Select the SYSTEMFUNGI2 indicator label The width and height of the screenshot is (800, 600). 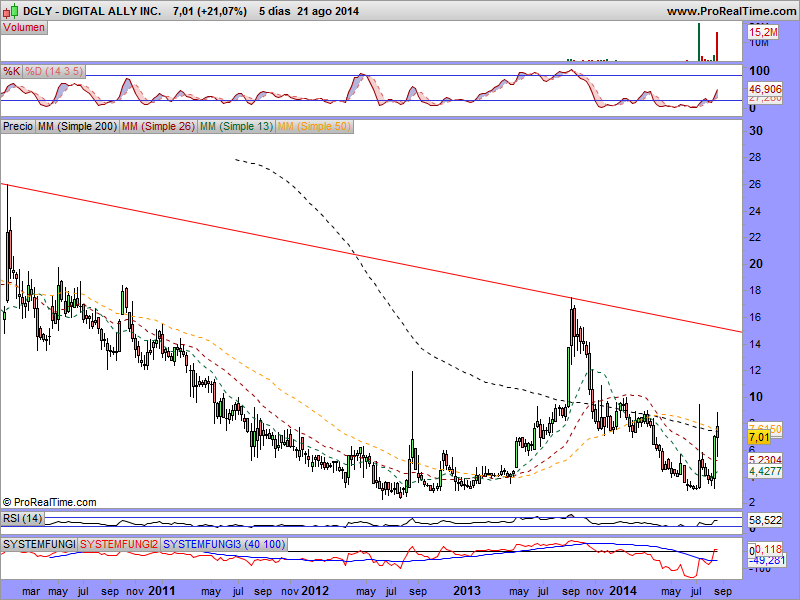tap(119, 544)
